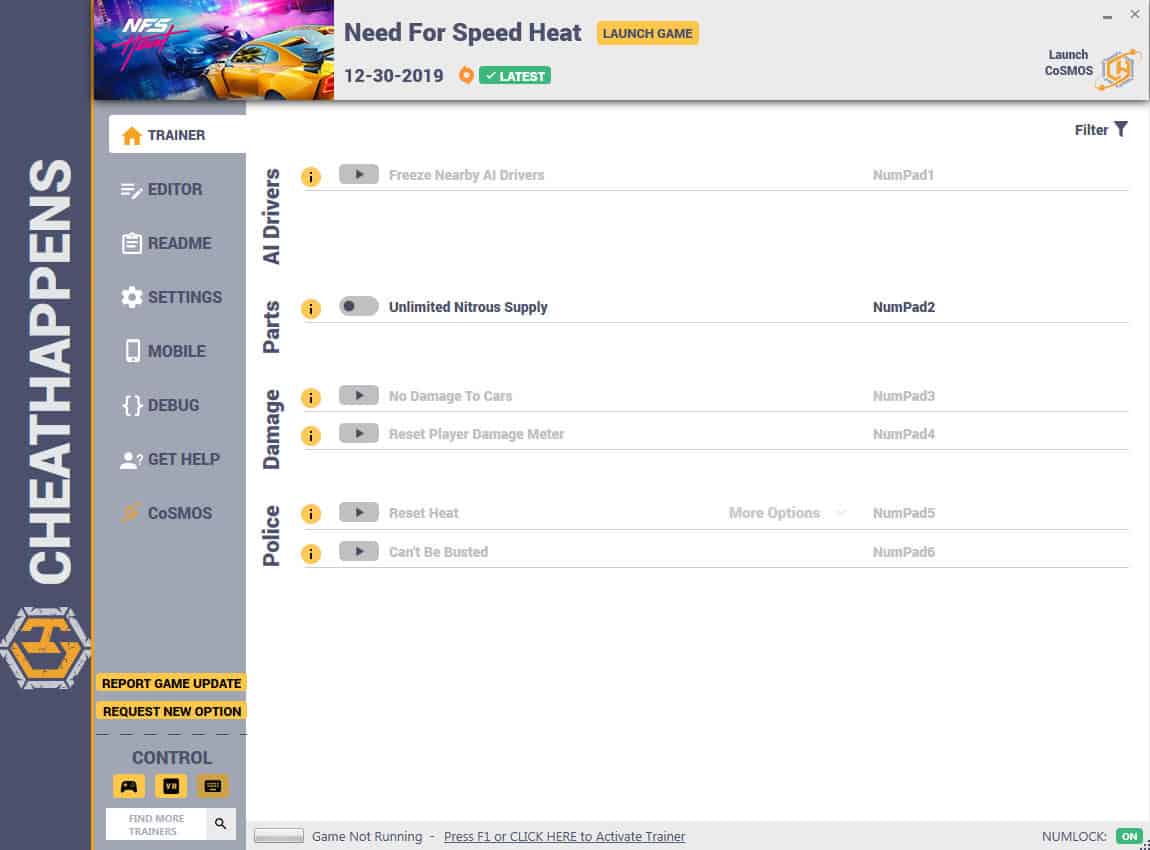Image resolution: width=1150 pixels, height=850 pixels.
Task: Click info icon for Freeze Nearby AI Drivers
Action: tap(311, 177)
